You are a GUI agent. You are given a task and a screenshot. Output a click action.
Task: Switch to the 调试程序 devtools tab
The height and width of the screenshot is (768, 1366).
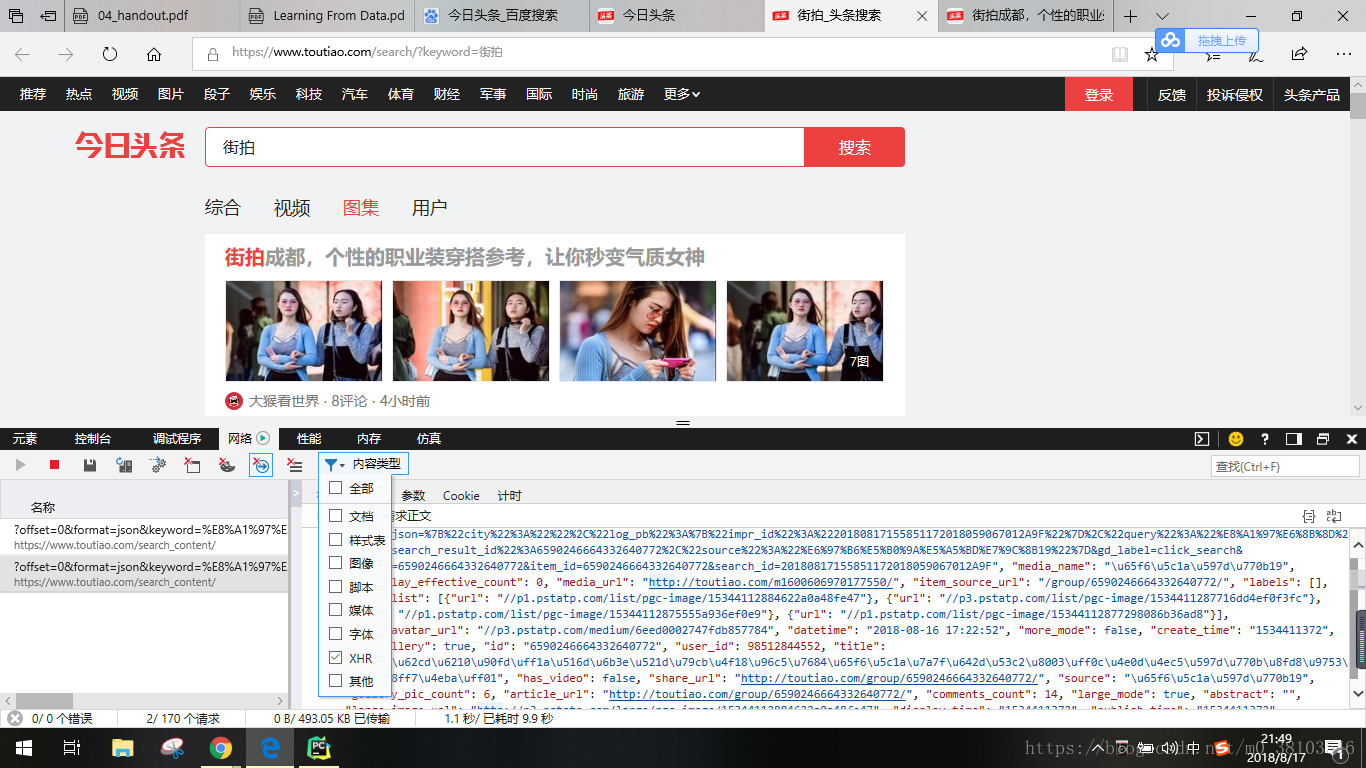pyautogui.click(x=177, y=439)
